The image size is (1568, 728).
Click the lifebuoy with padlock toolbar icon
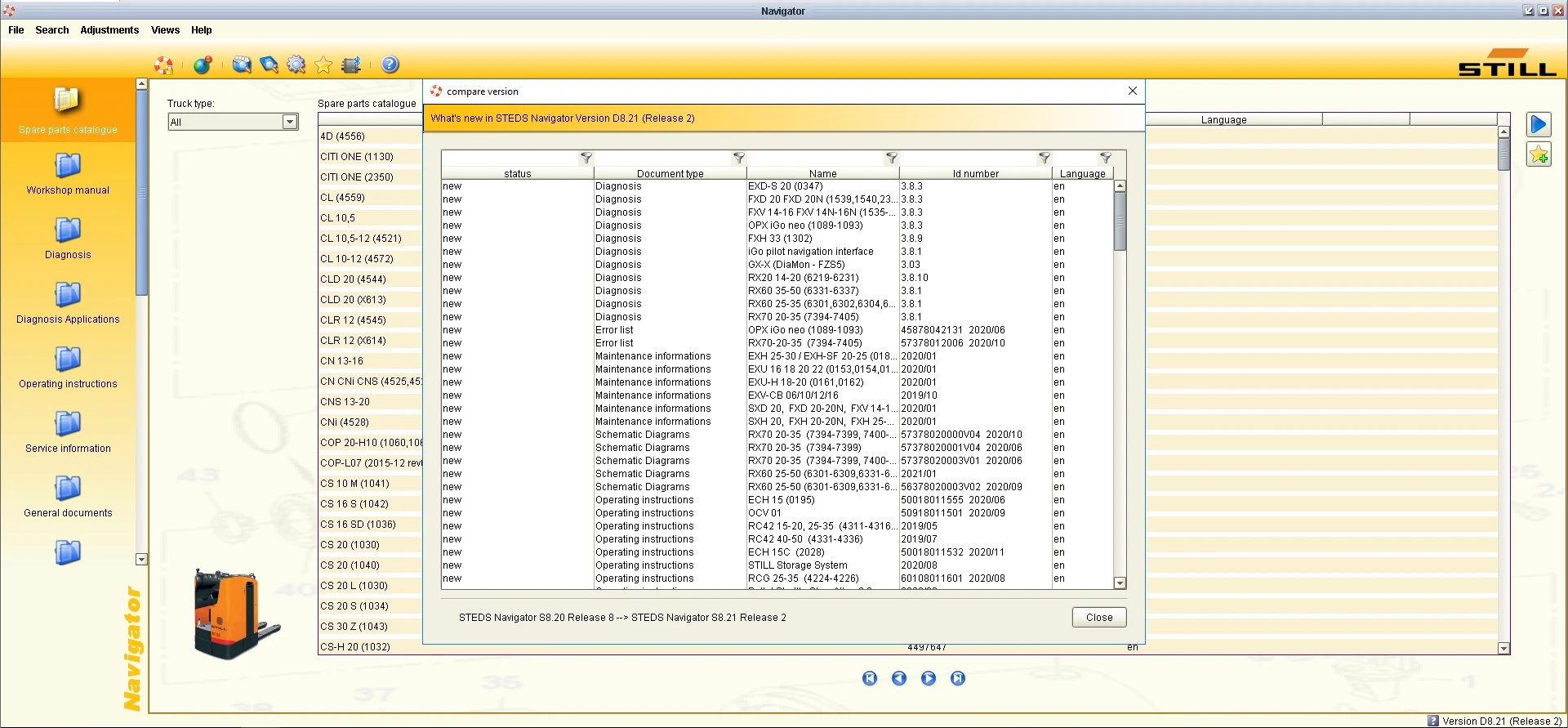164,65
